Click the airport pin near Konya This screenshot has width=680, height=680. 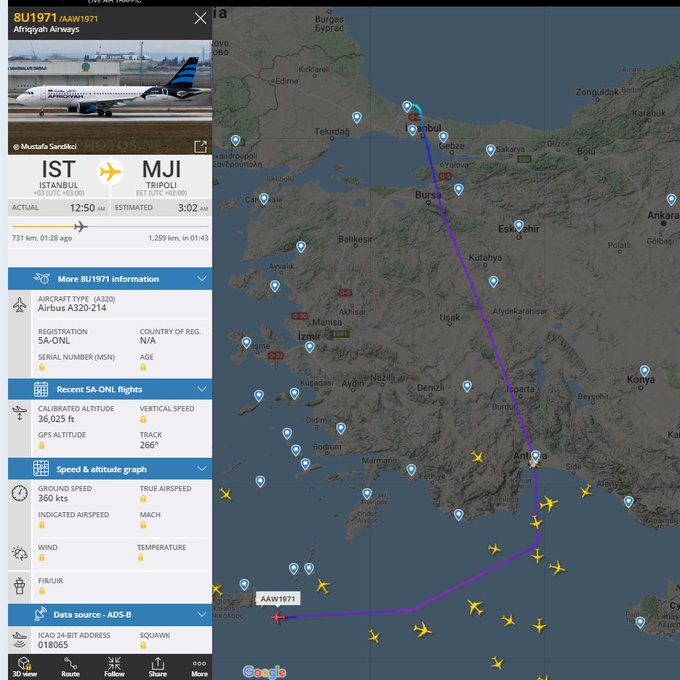point(644,371)
